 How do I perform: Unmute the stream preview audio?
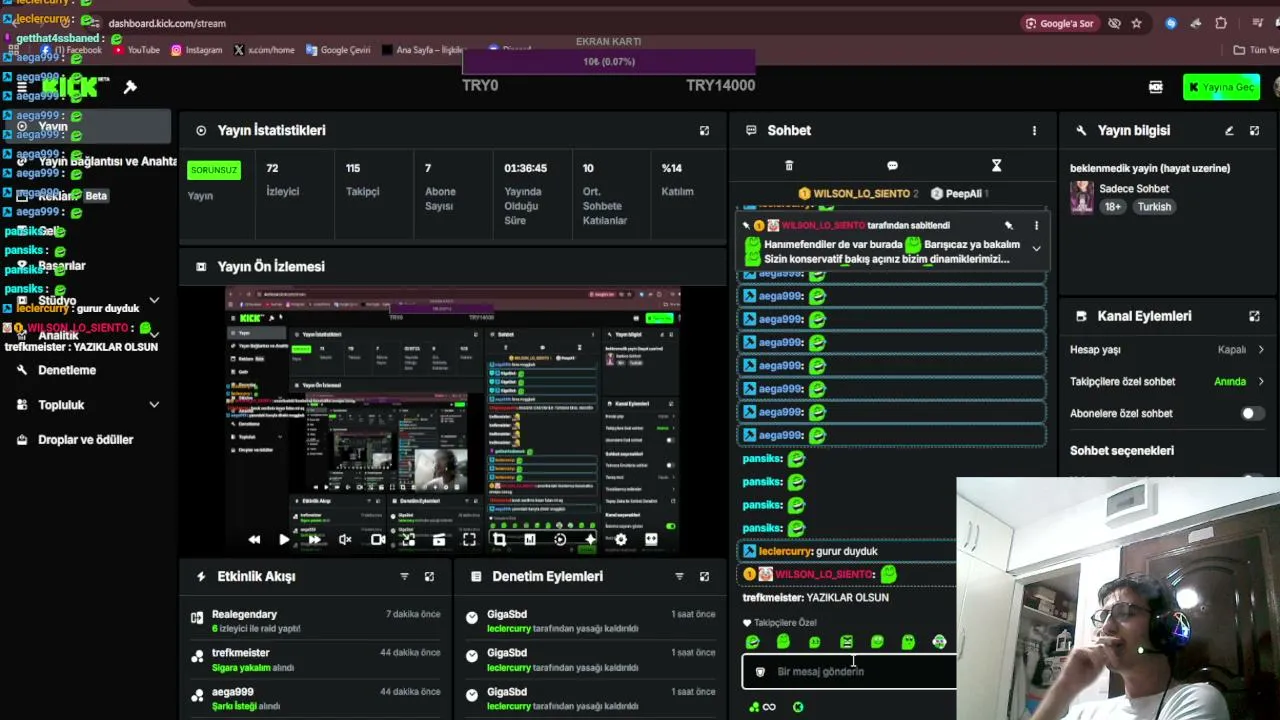coord(345,539)
